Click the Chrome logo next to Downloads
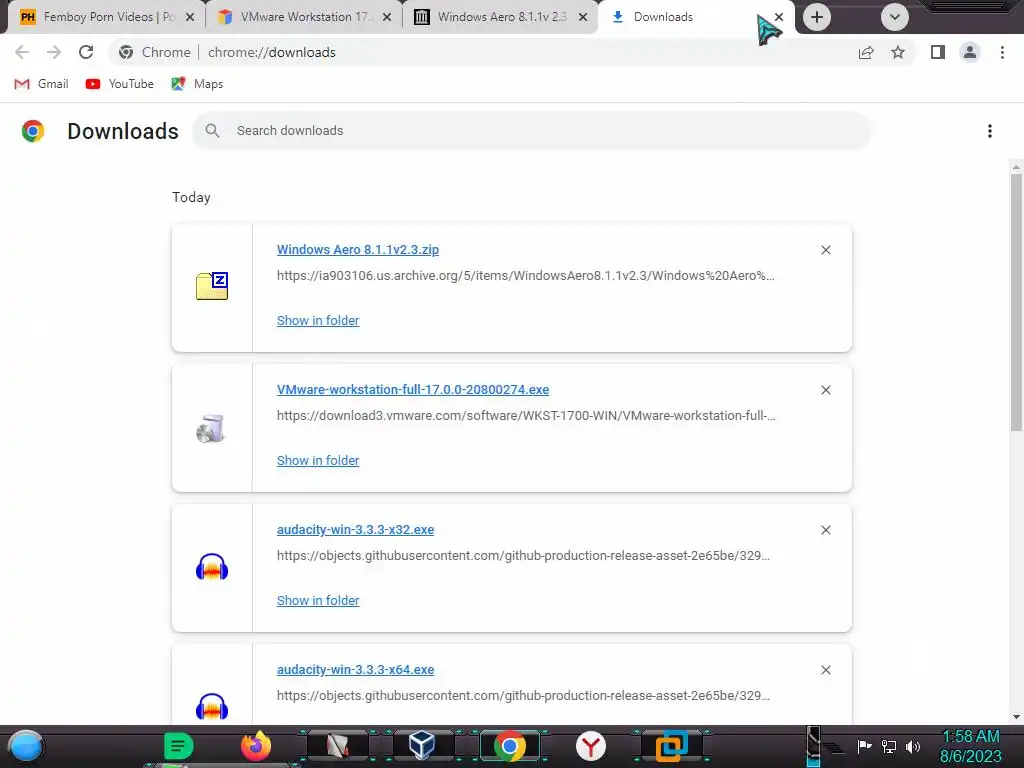The image size is (1024, 768). tap(33, 131)
